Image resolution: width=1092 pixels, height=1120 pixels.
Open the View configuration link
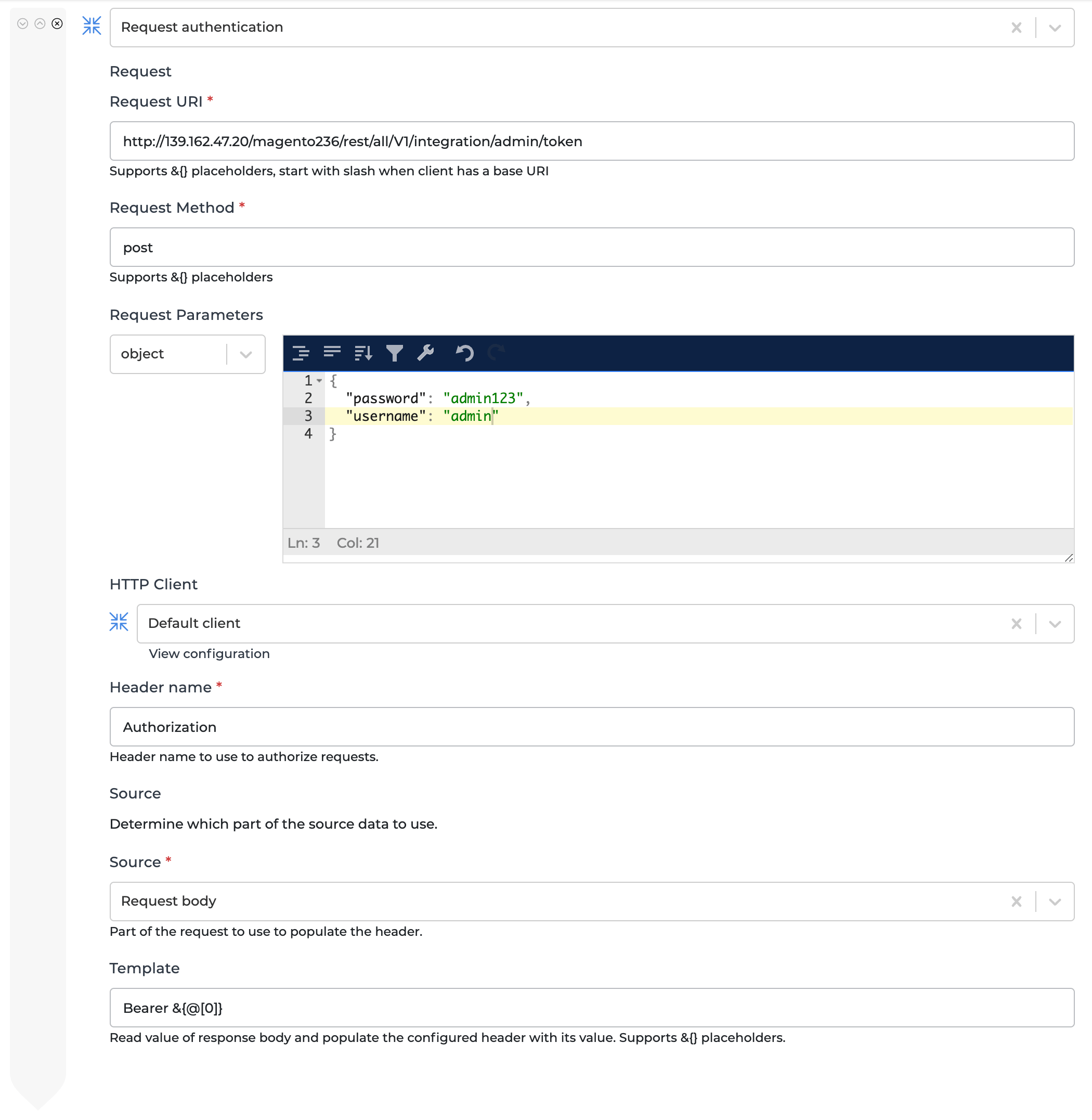click(210, 653)
